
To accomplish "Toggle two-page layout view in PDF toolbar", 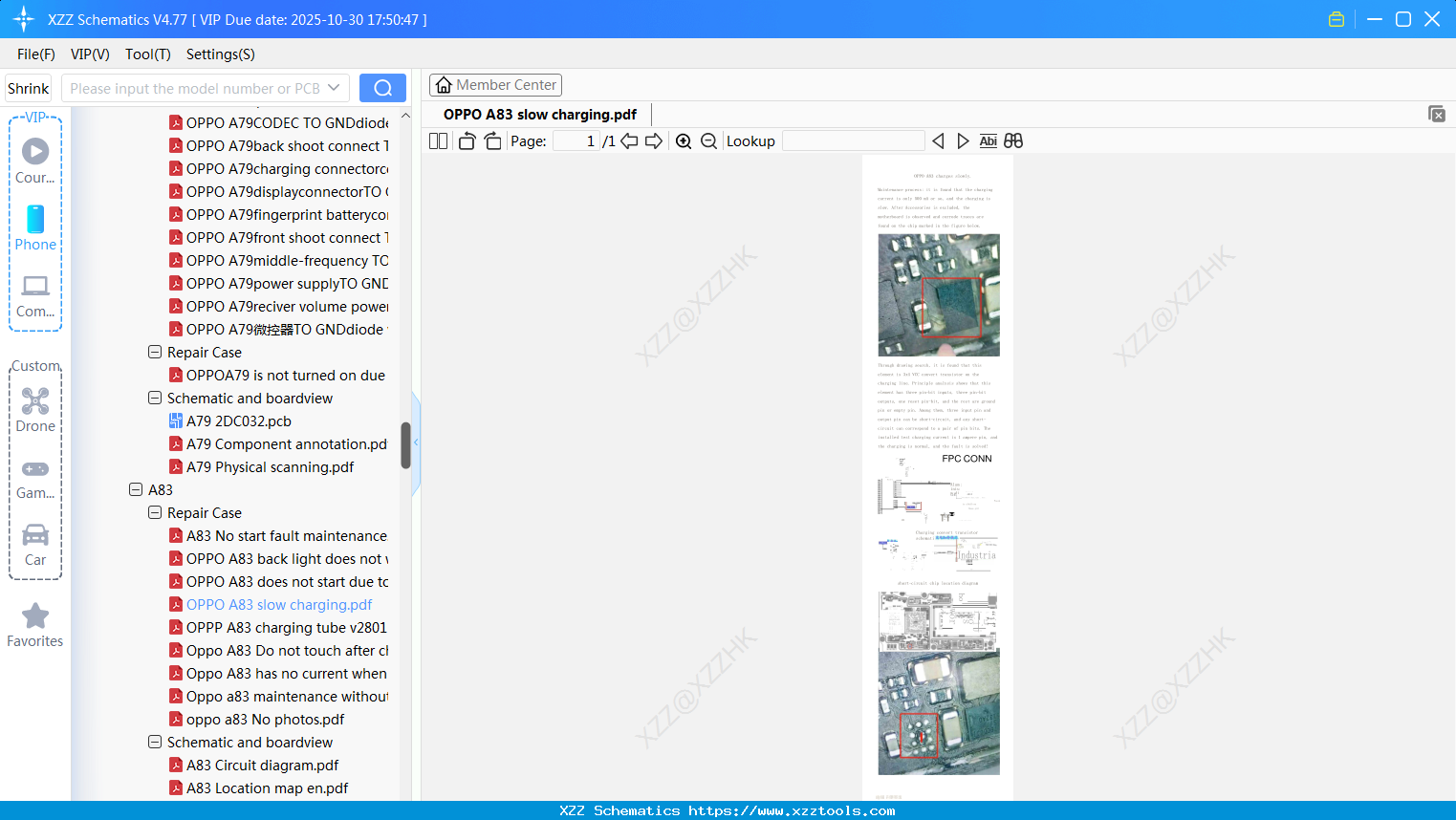I will tap(439, 141).
